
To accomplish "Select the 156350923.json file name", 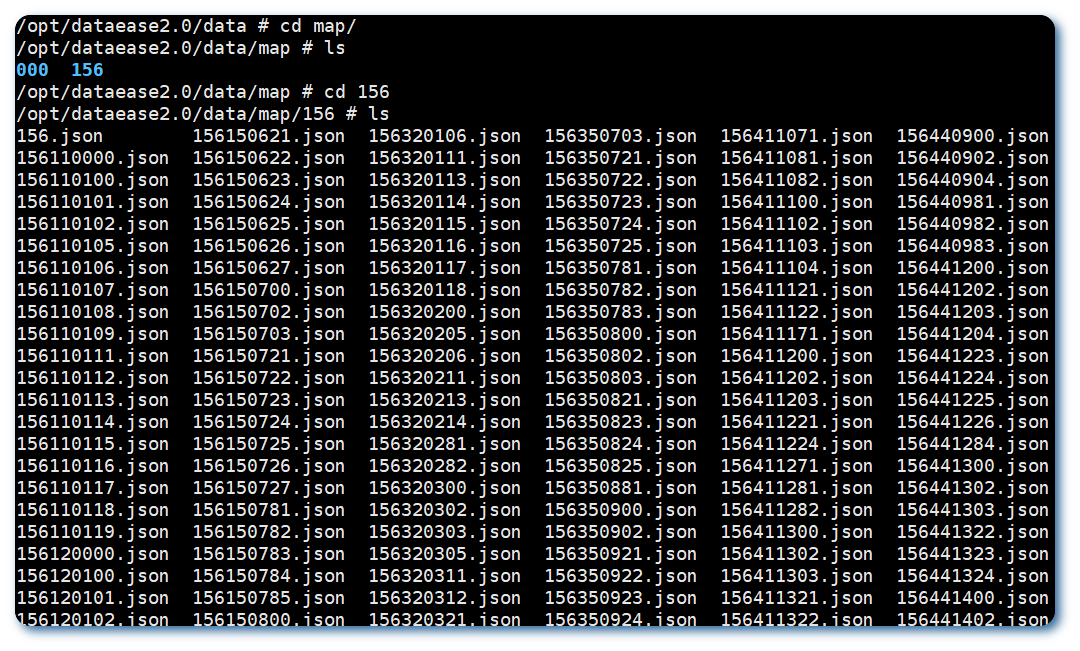I will click(x=621, y=599).
